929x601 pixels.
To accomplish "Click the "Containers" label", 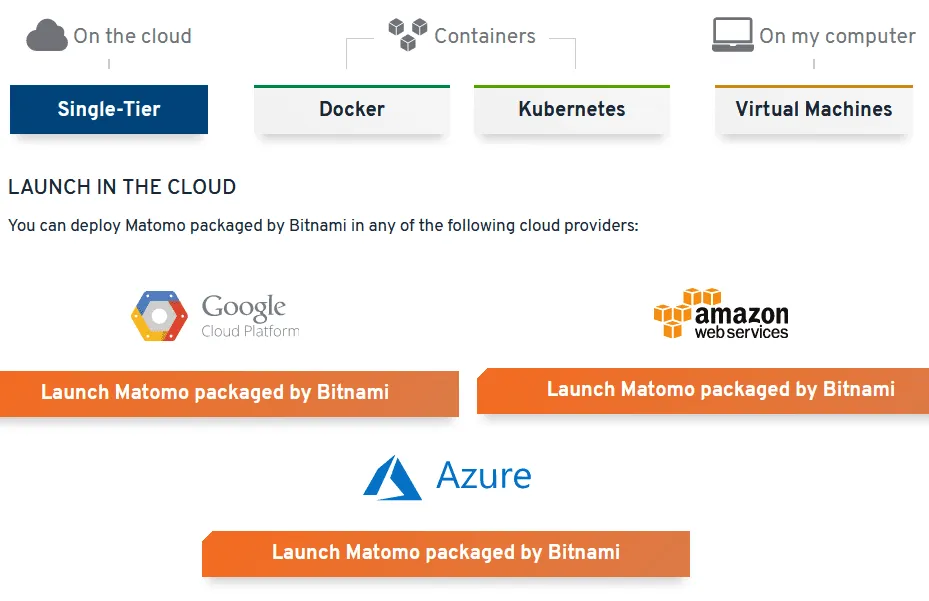I will tap(484, 36).
